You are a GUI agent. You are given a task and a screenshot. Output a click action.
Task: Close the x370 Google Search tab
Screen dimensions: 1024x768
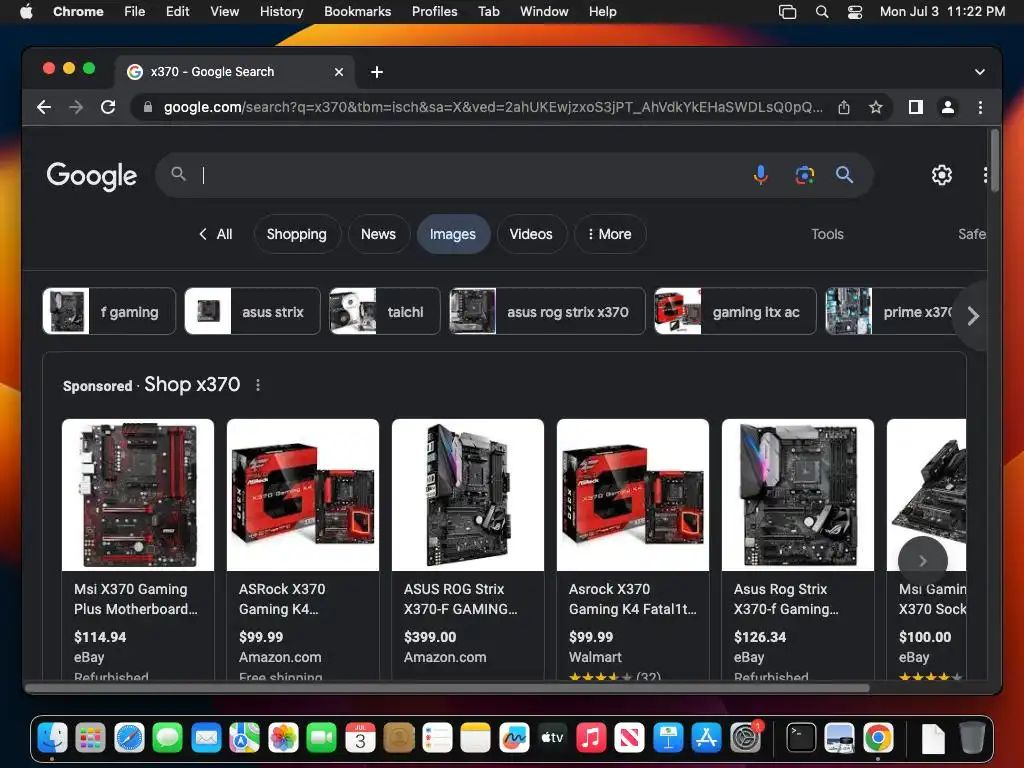pyautogui.click(x=339, y=72)
